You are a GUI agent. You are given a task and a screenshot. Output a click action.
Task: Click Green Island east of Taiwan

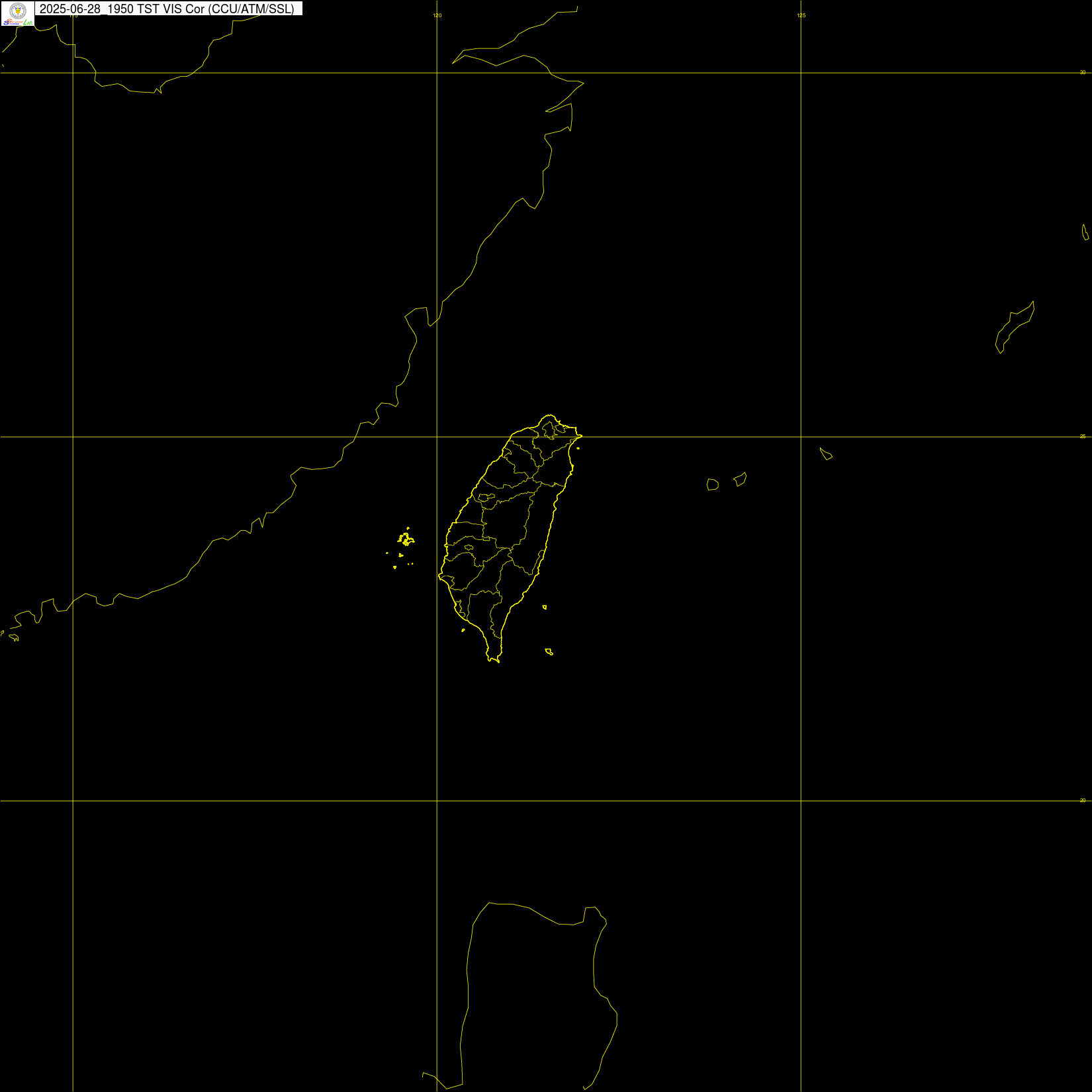pos(545,607)
